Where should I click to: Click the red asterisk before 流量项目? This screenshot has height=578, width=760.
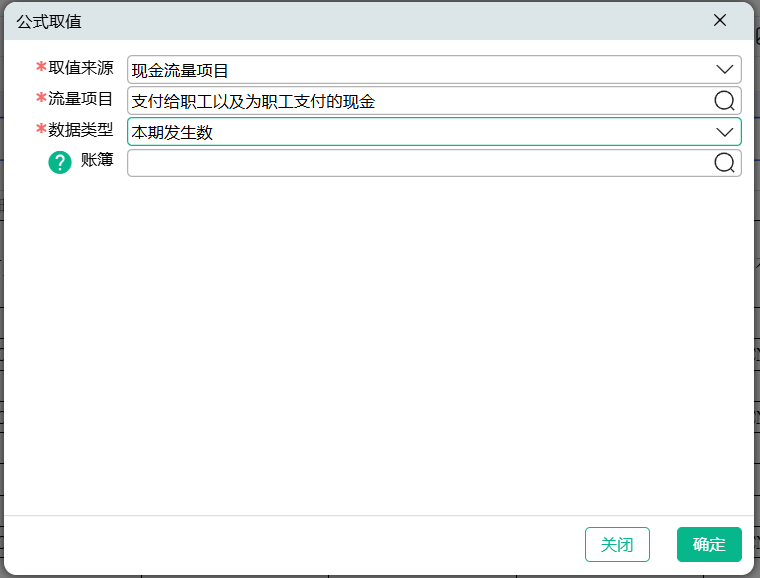[x=41, y=99]
